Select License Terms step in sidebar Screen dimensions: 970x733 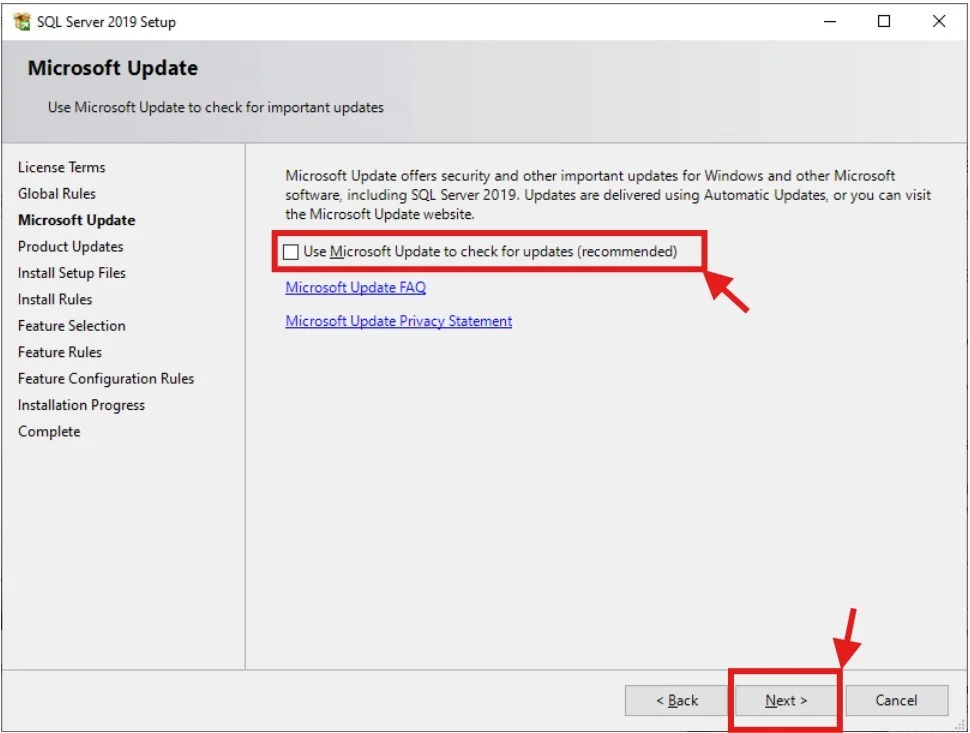click(62, 167)
